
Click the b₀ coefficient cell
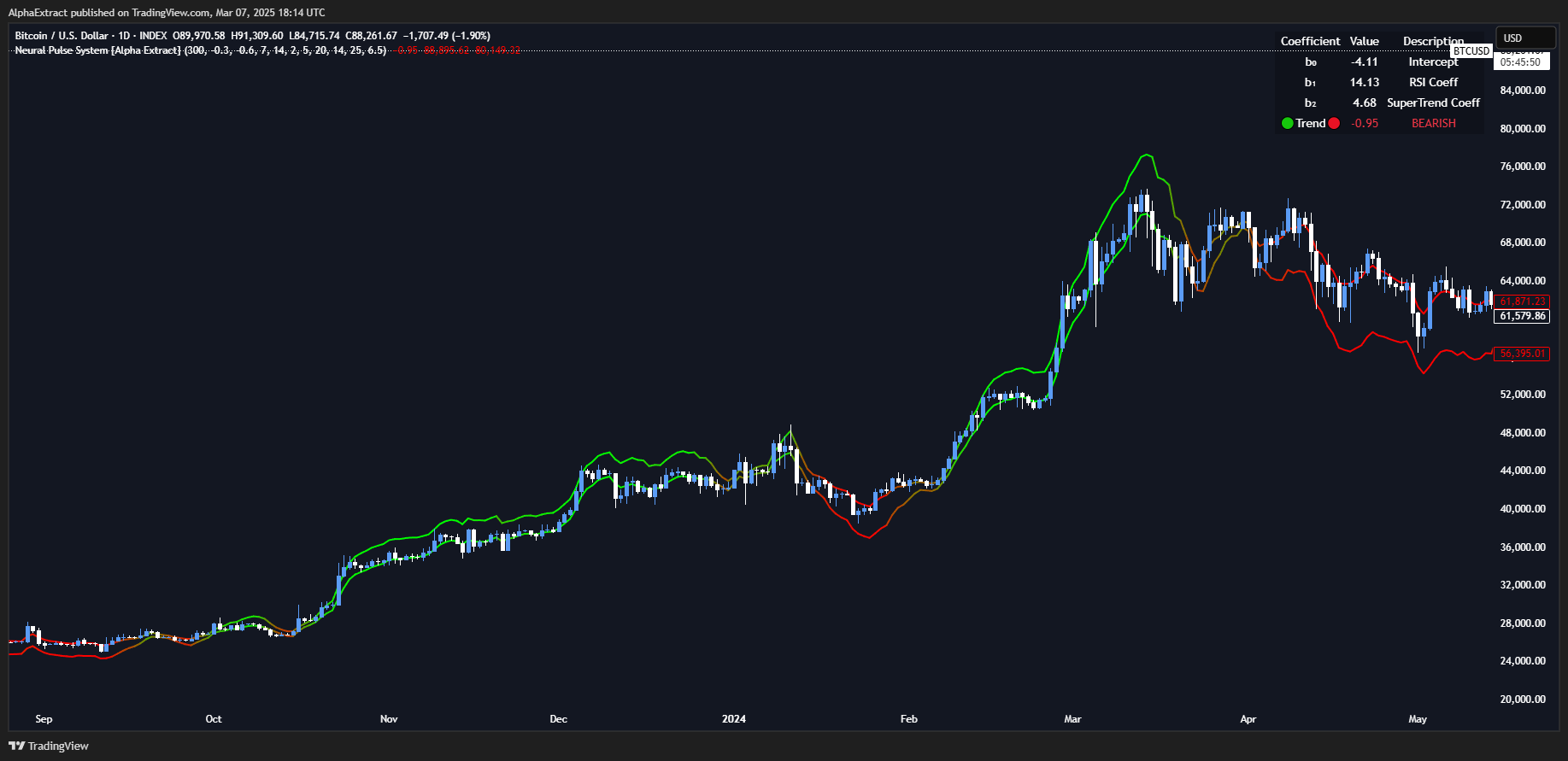[x=1311, y=61]
